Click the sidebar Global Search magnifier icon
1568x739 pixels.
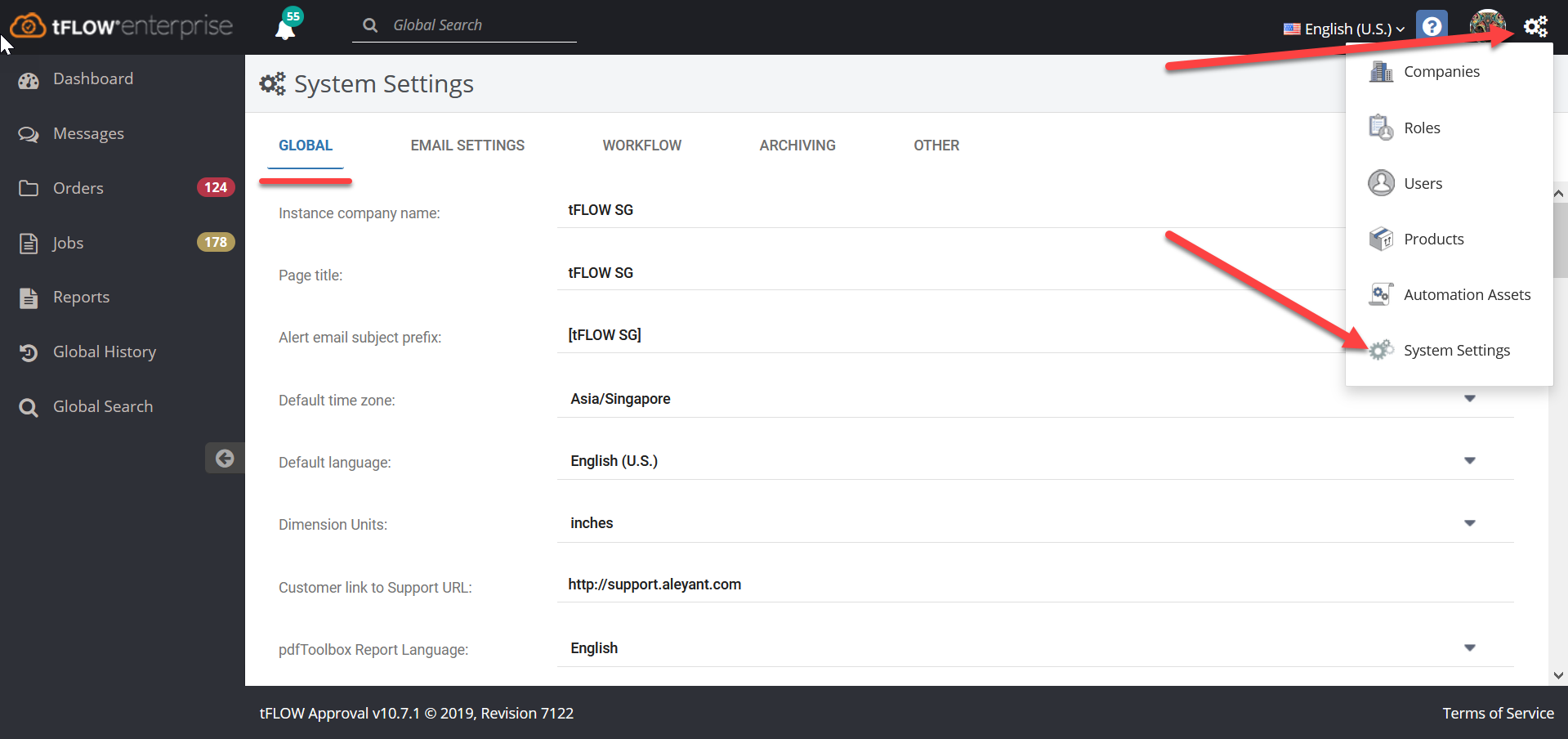[x=29, y=407]
